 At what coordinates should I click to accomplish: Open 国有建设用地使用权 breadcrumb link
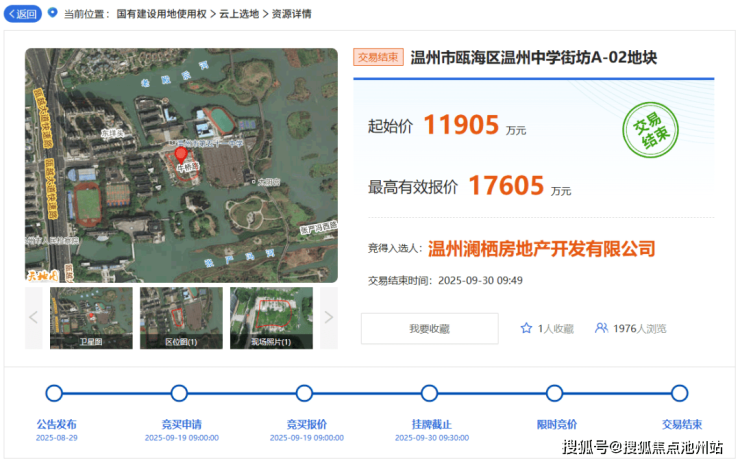[x=161, y=14]
